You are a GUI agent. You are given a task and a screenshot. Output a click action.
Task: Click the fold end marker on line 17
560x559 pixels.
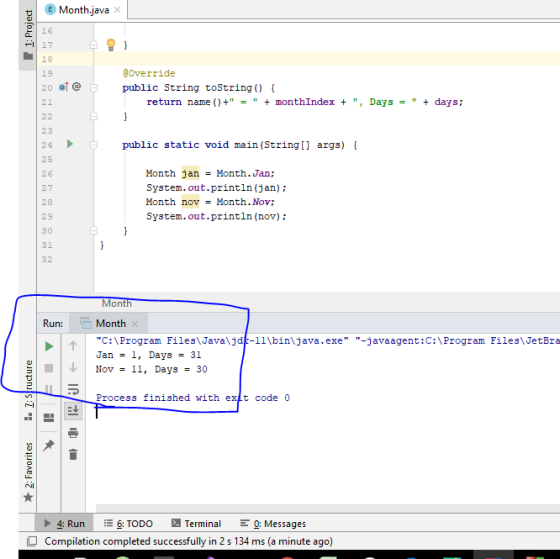click(x=94, y=45)
